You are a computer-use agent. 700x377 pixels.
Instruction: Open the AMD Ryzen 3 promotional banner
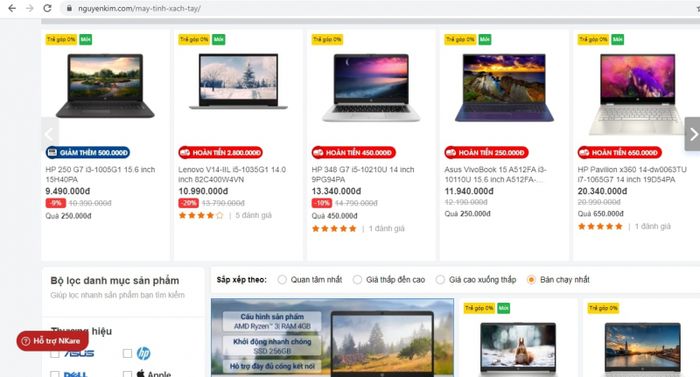coord(332,338)
